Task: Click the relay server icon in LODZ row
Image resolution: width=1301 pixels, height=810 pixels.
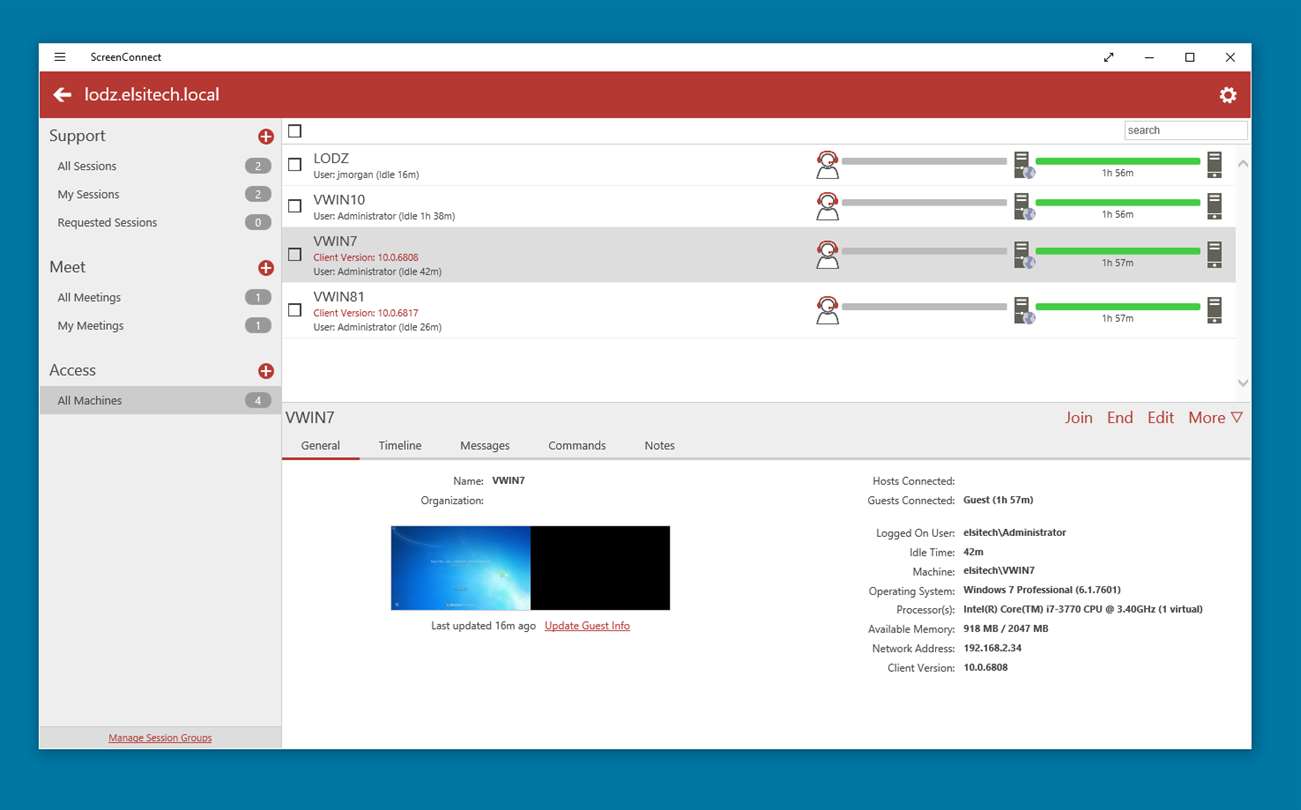Action: coord(1023,165)
